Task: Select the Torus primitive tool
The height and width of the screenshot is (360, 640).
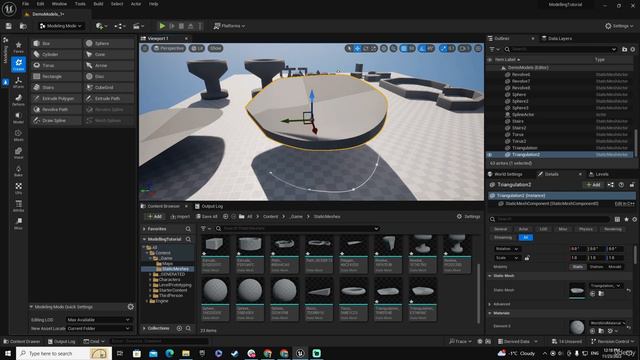Action: 57,65
